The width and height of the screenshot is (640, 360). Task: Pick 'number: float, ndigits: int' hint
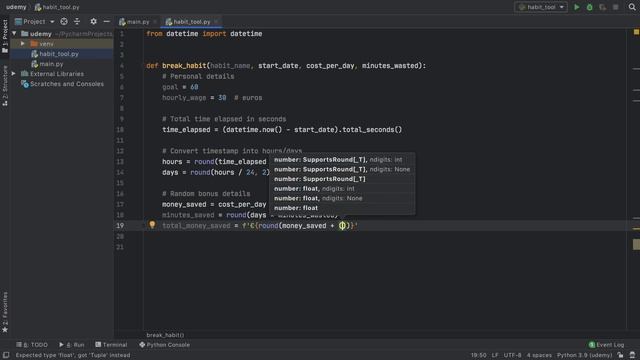pos(314,189)
